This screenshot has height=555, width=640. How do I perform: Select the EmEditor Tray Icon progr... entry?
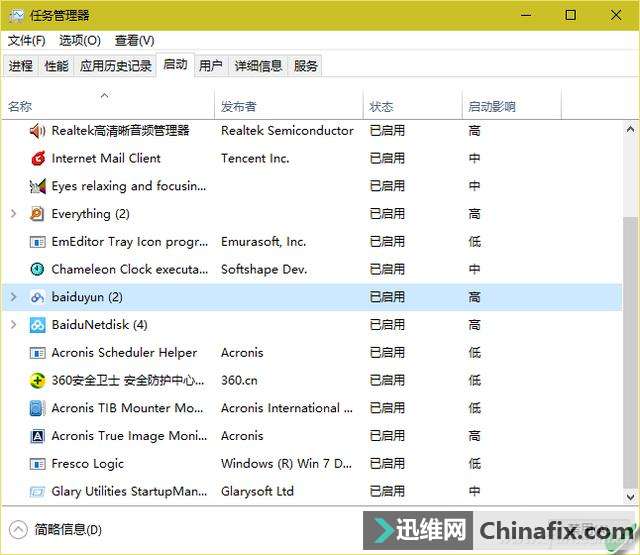130,242
